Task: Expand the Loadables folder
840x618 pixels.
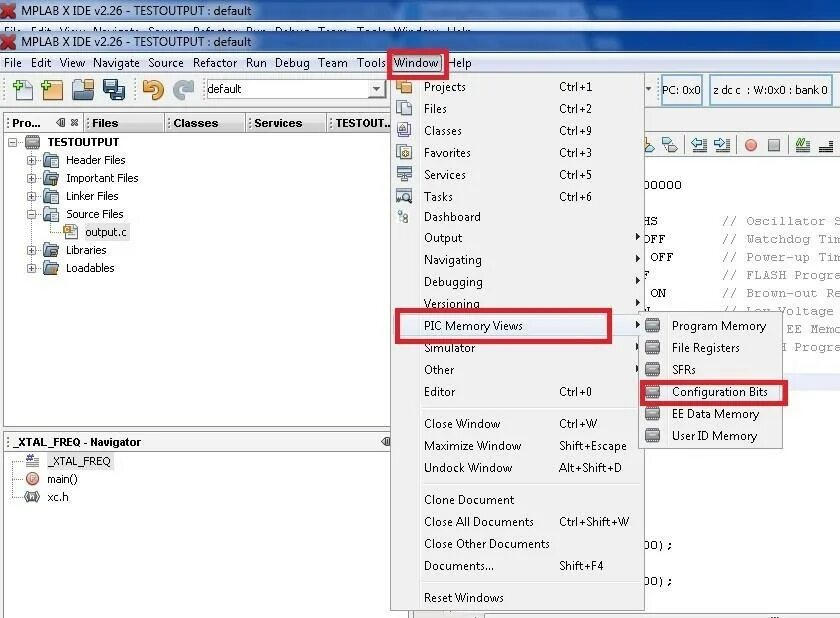Action: click(x=32, y=268)
